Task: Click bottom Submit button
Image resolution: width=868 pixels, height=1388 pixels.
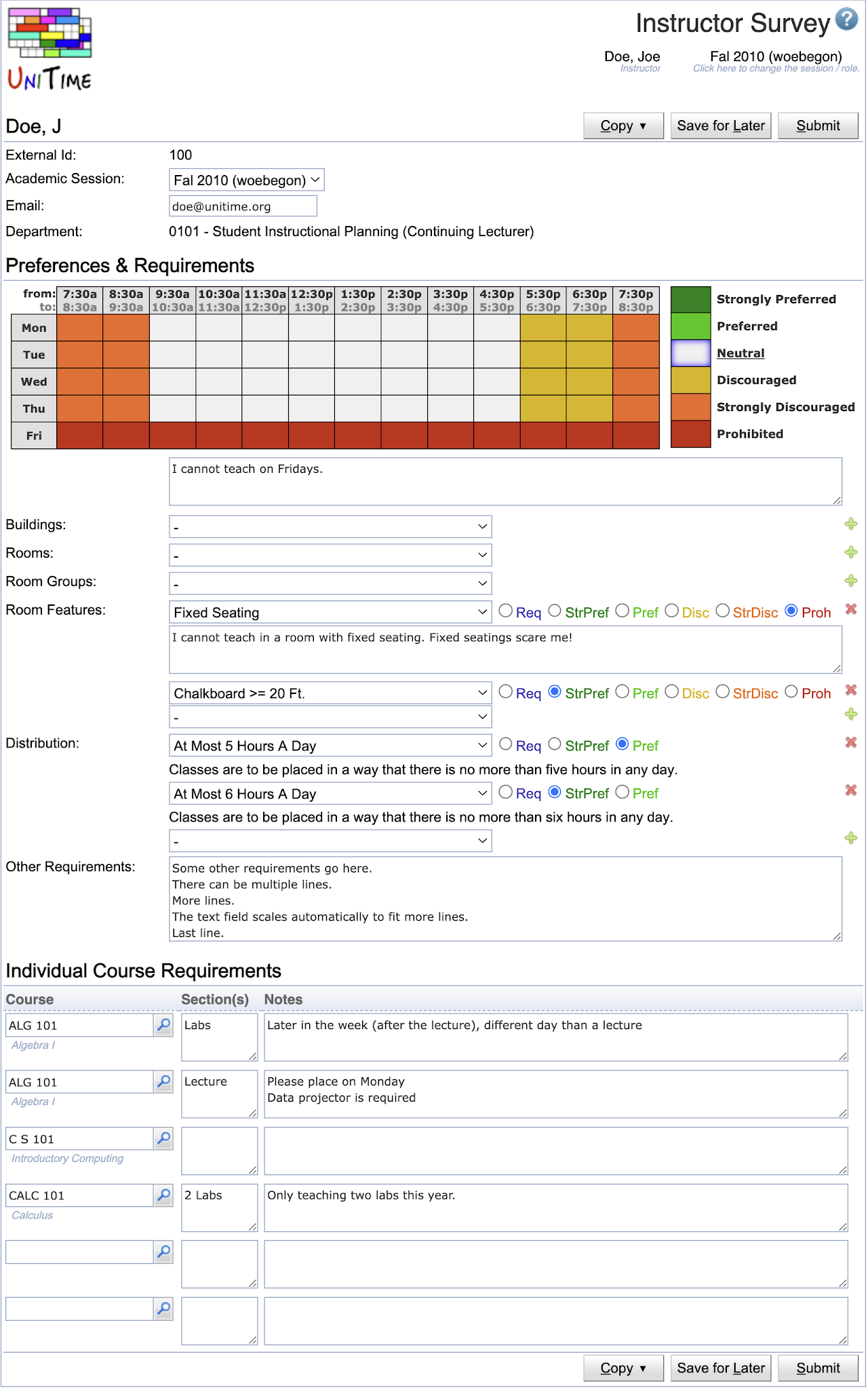Action: click(x=818, y=1368)
